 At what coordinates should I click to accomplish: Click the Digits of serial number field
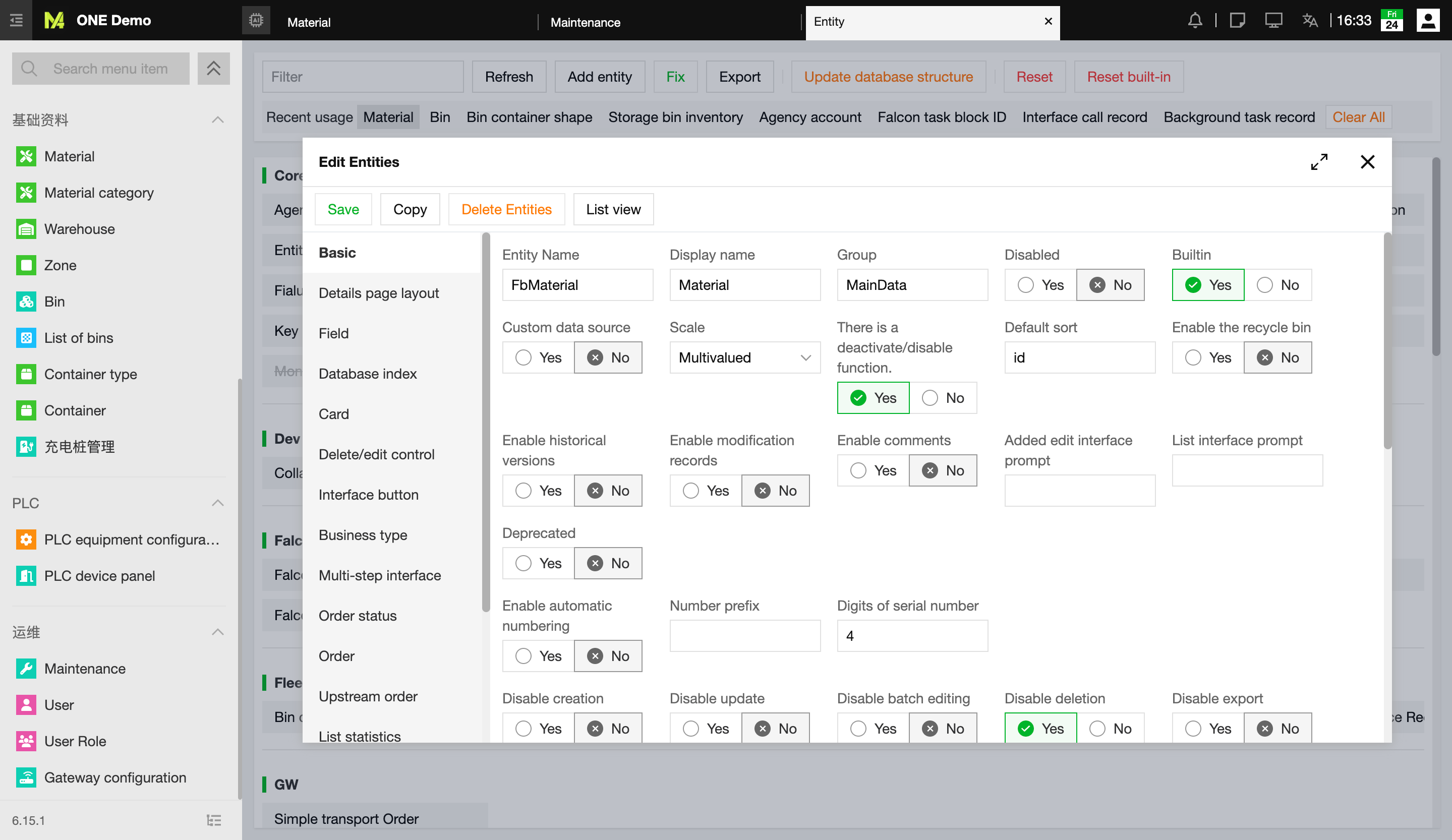pos(912,635)
